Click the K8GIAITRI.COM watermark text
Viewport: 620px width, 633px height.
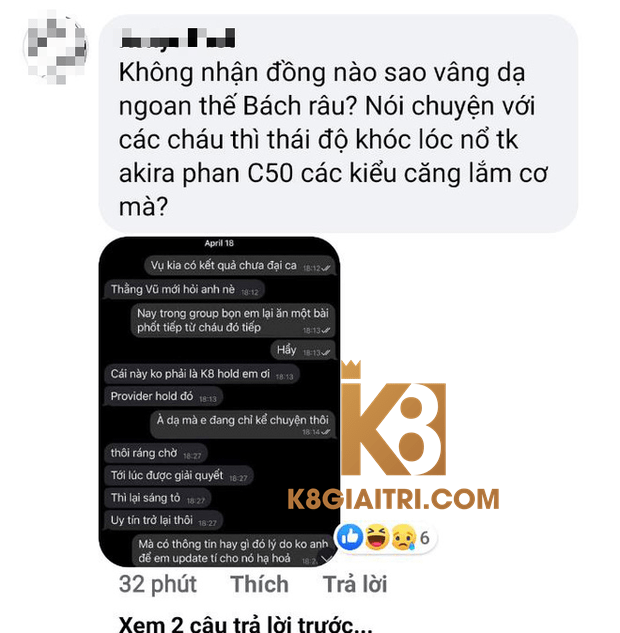pos(393,499)
